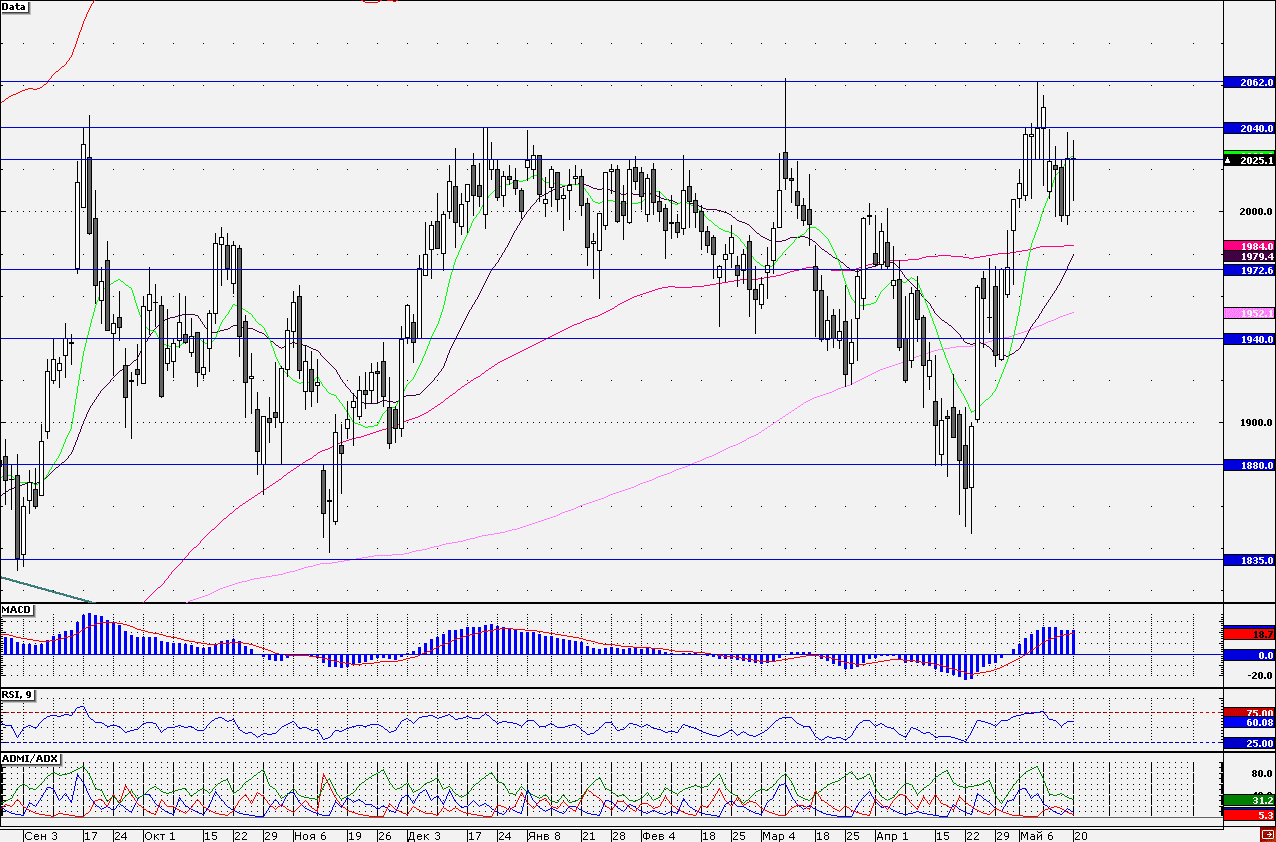Viewport: 1276px width, 842px height.
Task: Click the red arrow icon at bottom right
Action: pos(1267,834)
